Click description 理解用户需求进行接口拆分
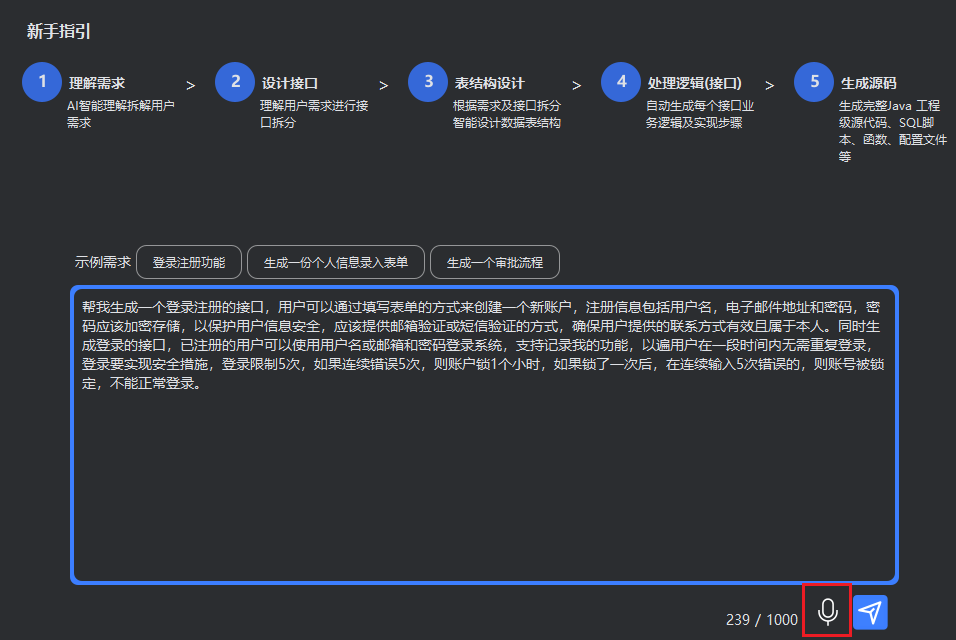 click(314, 114)
